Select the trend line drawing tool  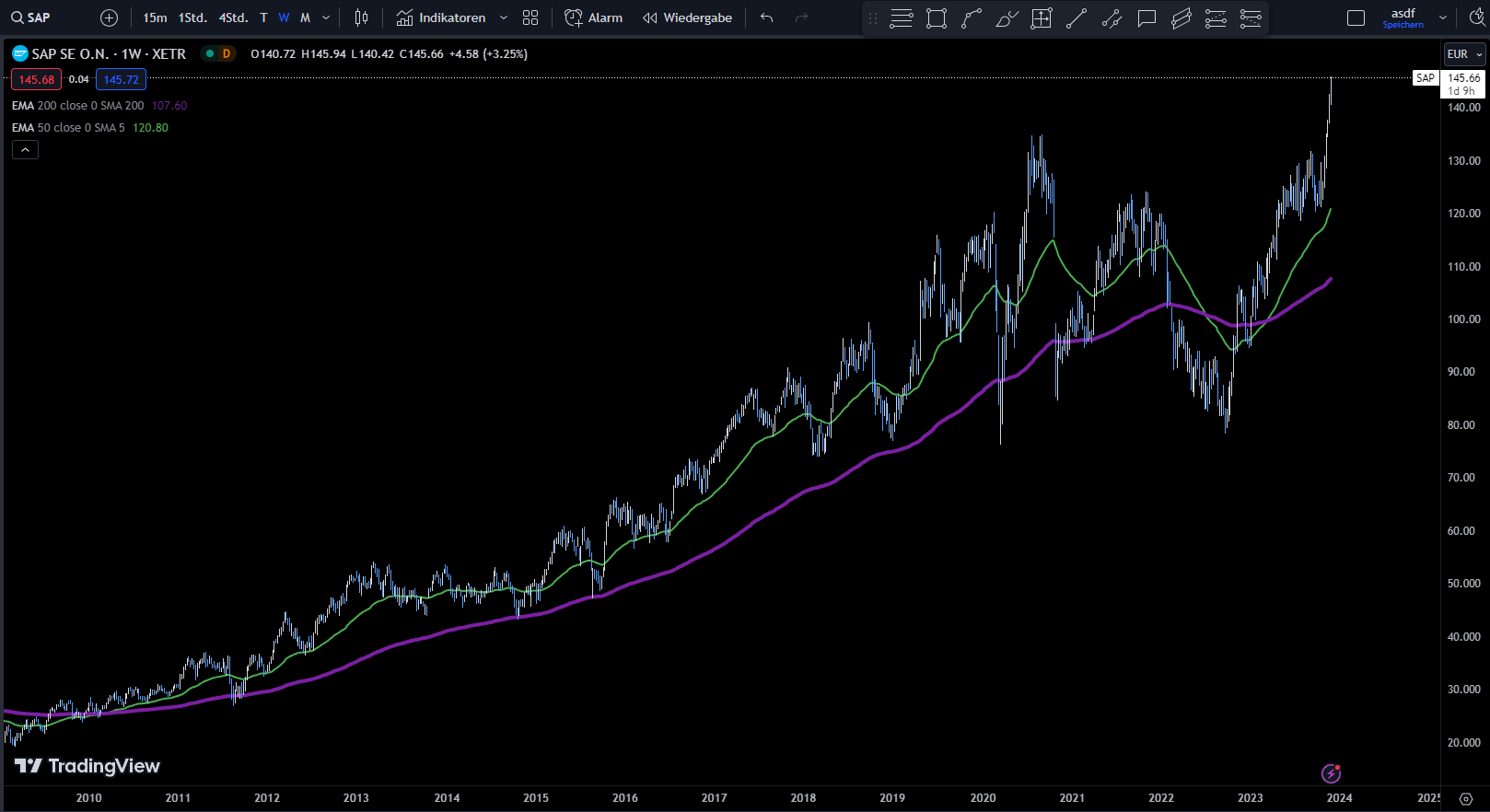[x=1077, y=18]
